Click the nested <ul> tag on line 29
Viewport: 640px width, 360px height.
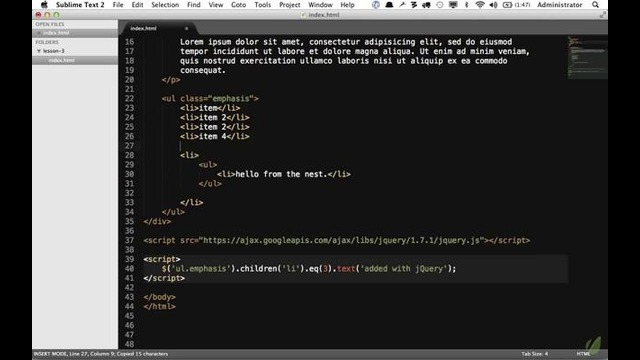pos(208,164)
